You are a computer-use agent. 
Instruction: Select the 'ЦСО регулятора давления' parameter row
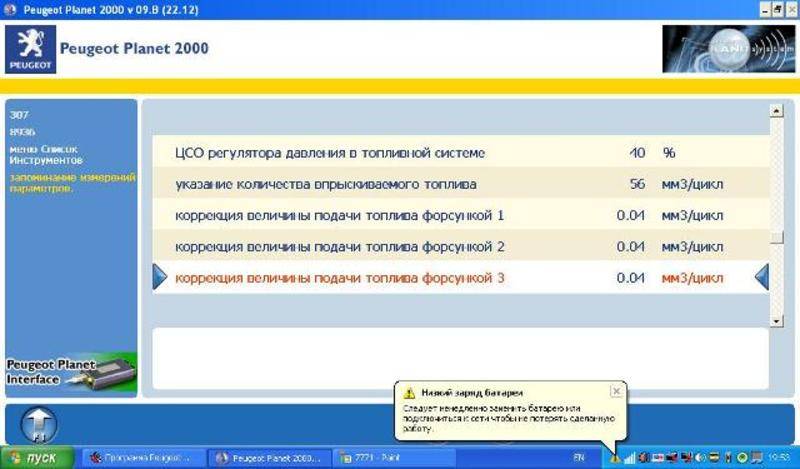point(330,154)
